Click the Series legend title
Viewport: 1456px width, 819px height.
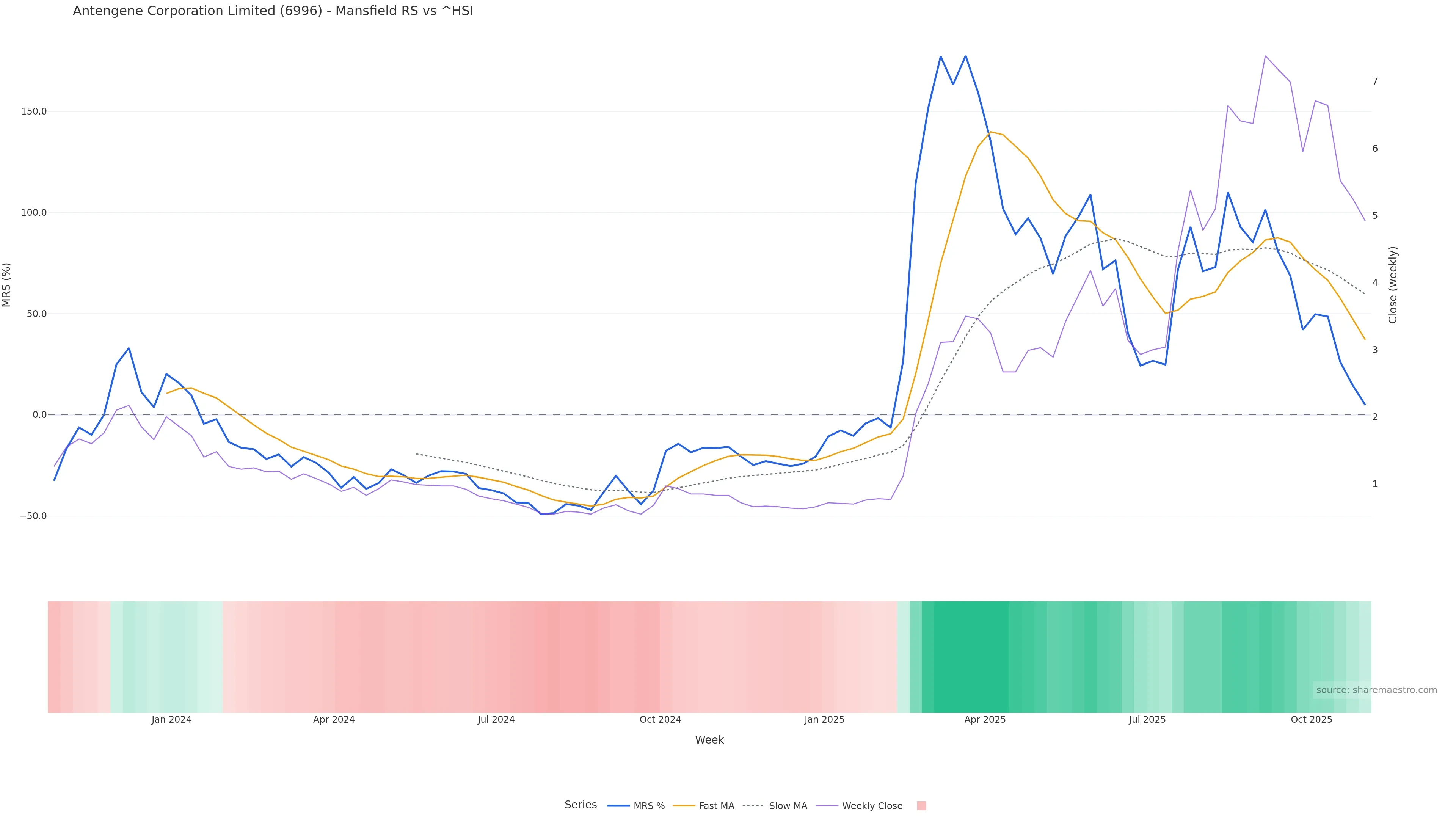click(x=581, y=805)
